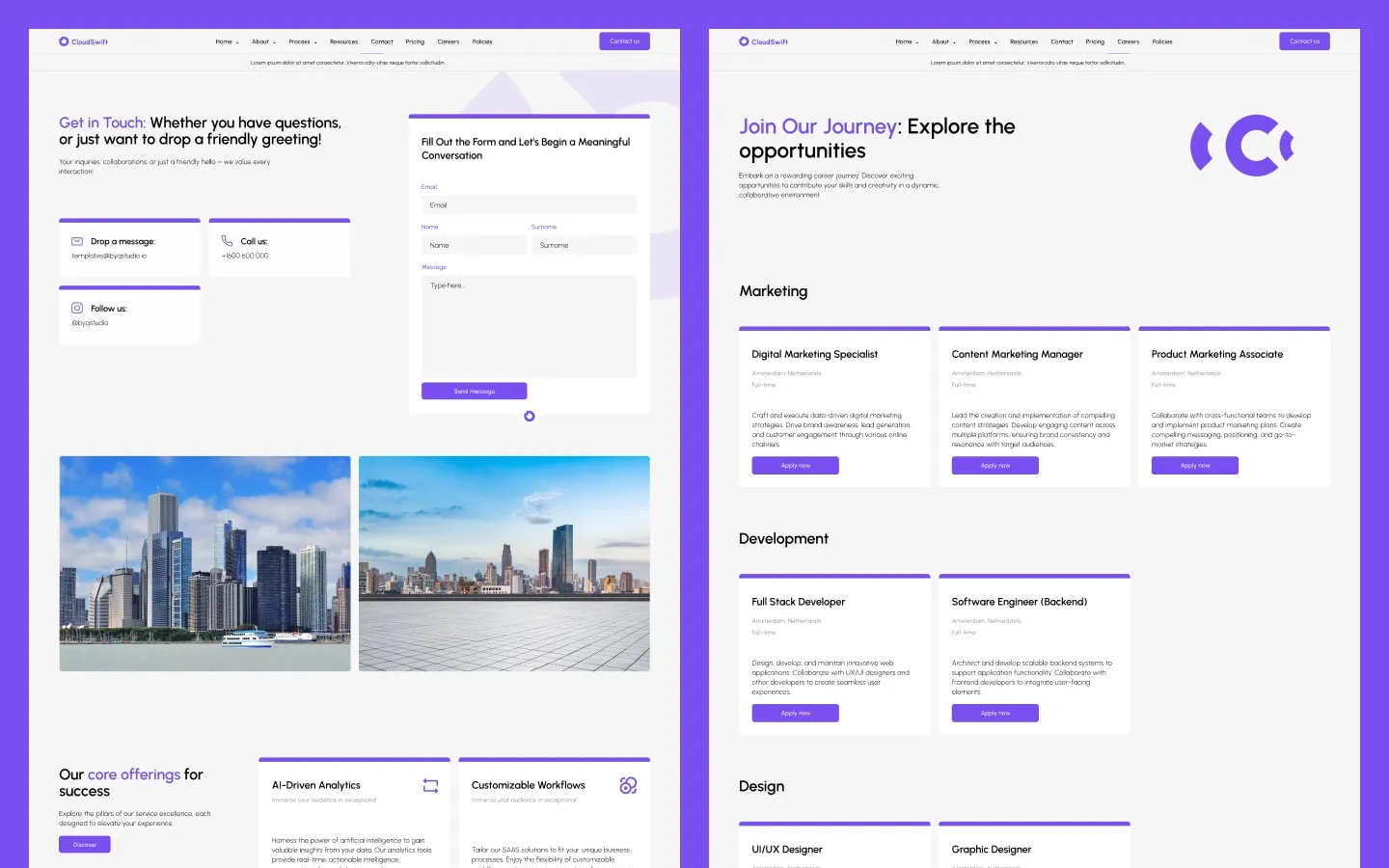Click Contact us button on left page

click(x=624, y=41)
